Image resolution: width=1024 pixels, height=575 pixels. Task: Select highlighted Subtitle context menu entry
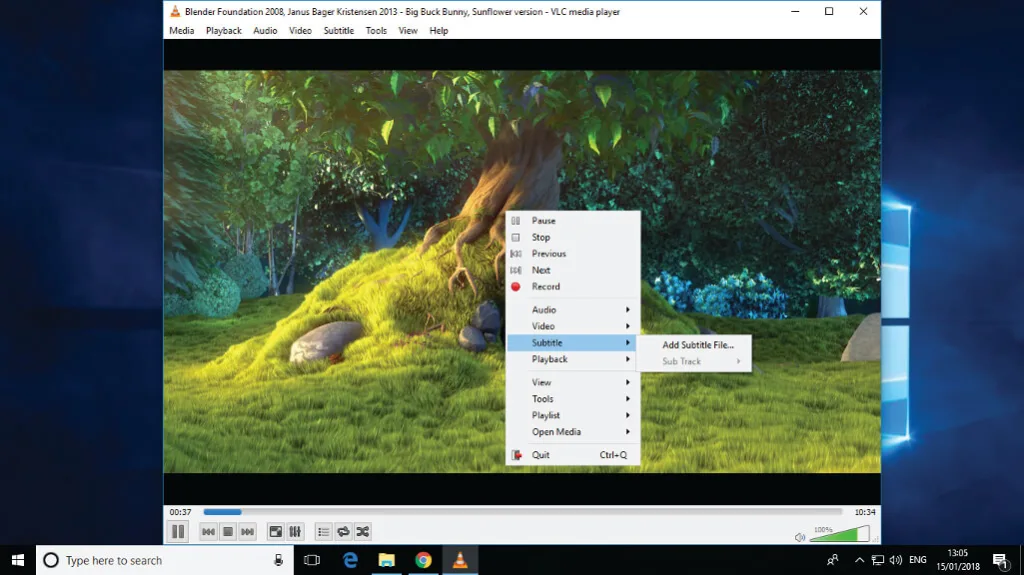(x=573, y=342)
